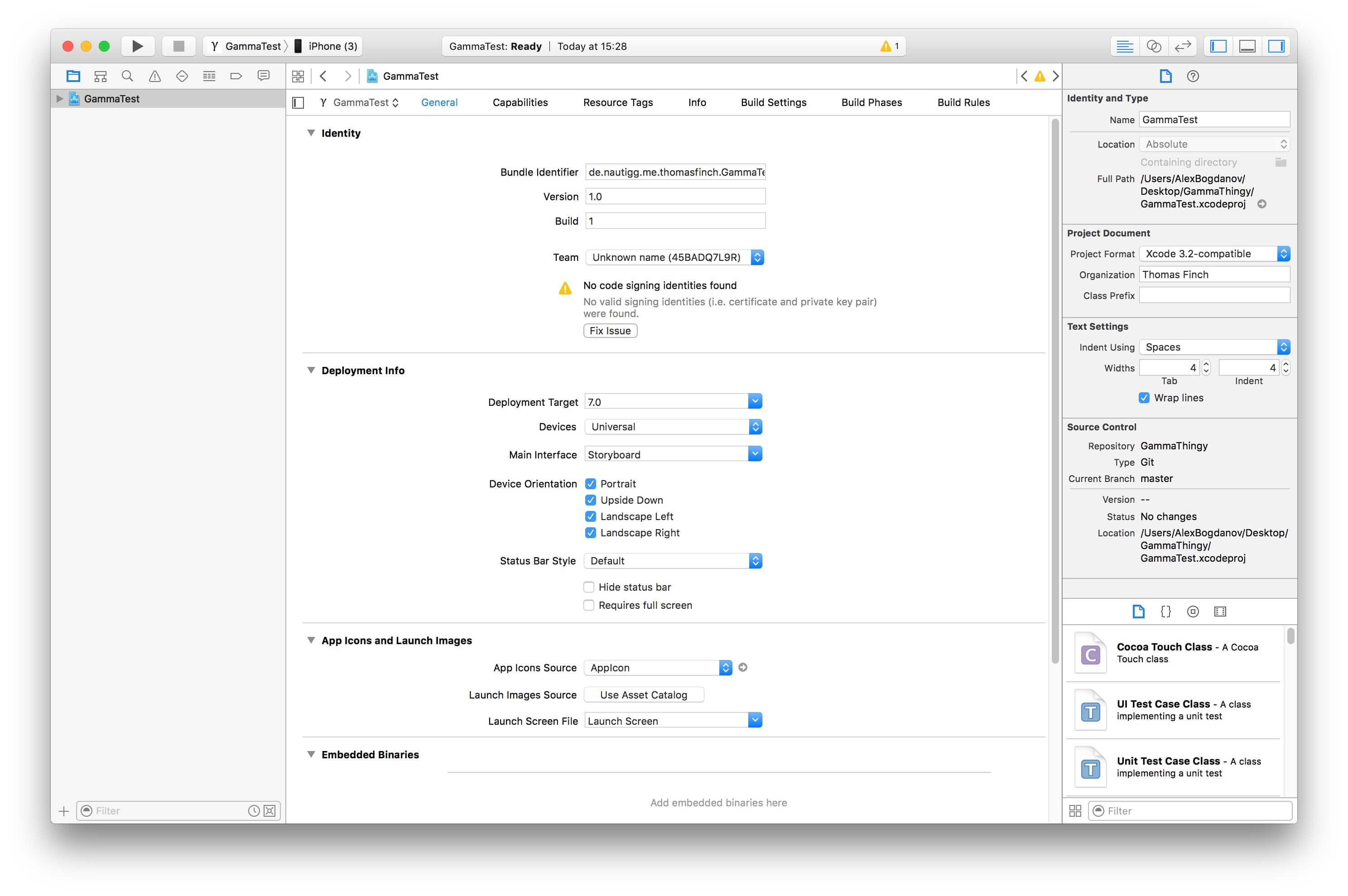Open the Test navigator diamond icon
This screenshot has width=1348, height=896.
click(x=182, y=76)
